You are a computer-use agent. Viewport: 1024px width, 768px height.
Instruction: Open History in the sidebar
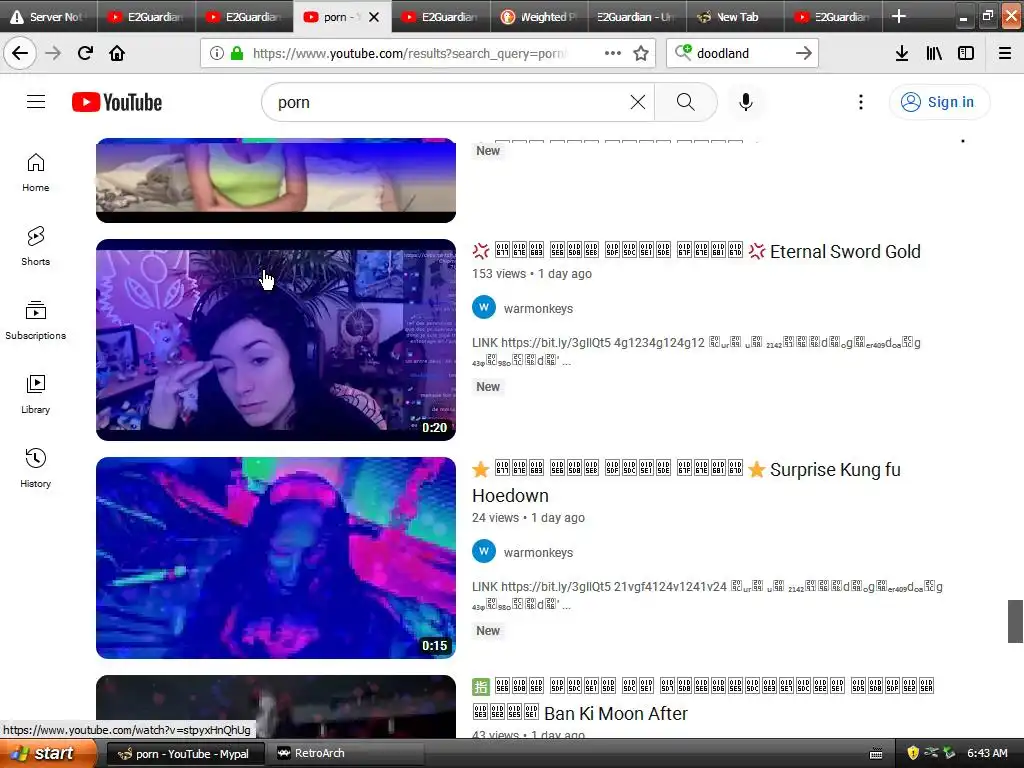pos(35,468)
